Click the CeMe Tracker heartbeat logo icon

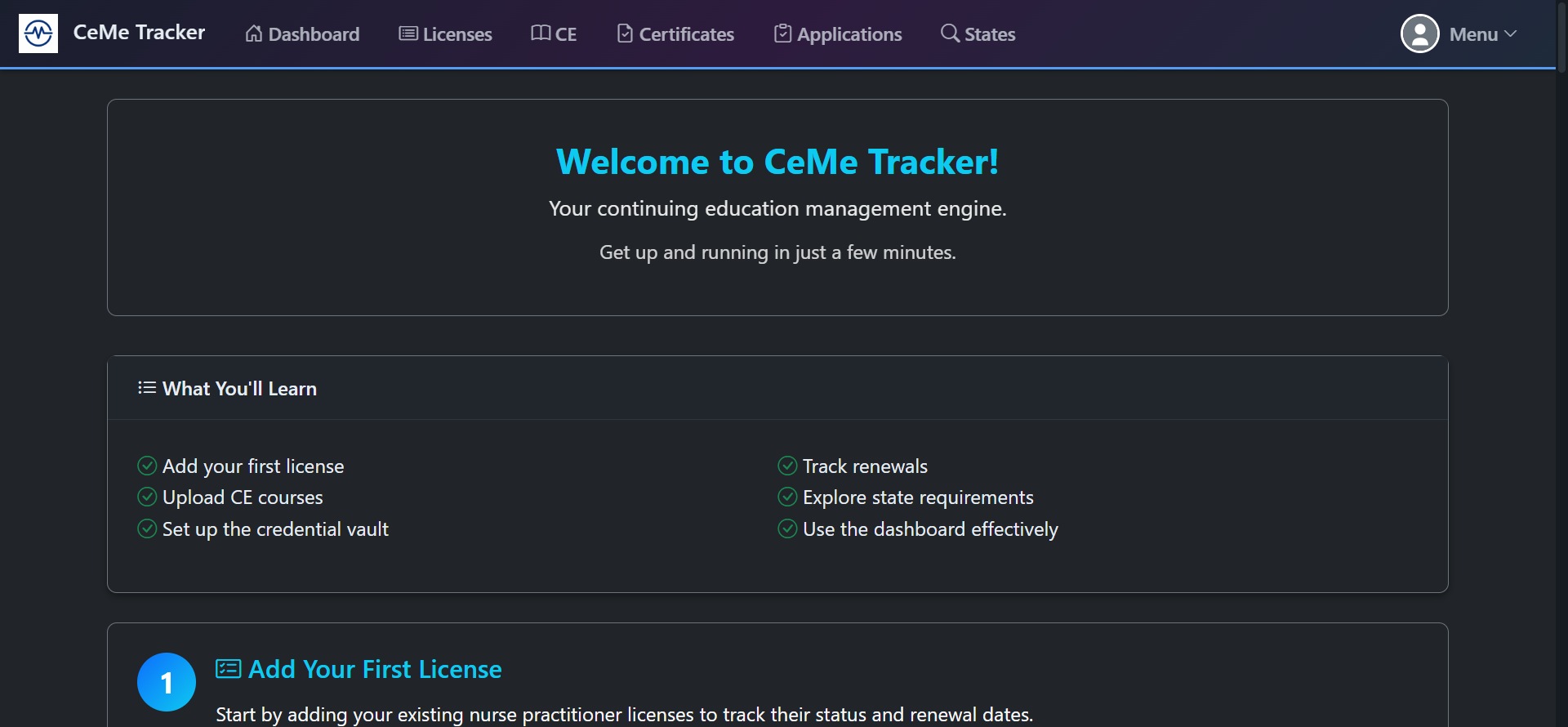pos(38,33)
